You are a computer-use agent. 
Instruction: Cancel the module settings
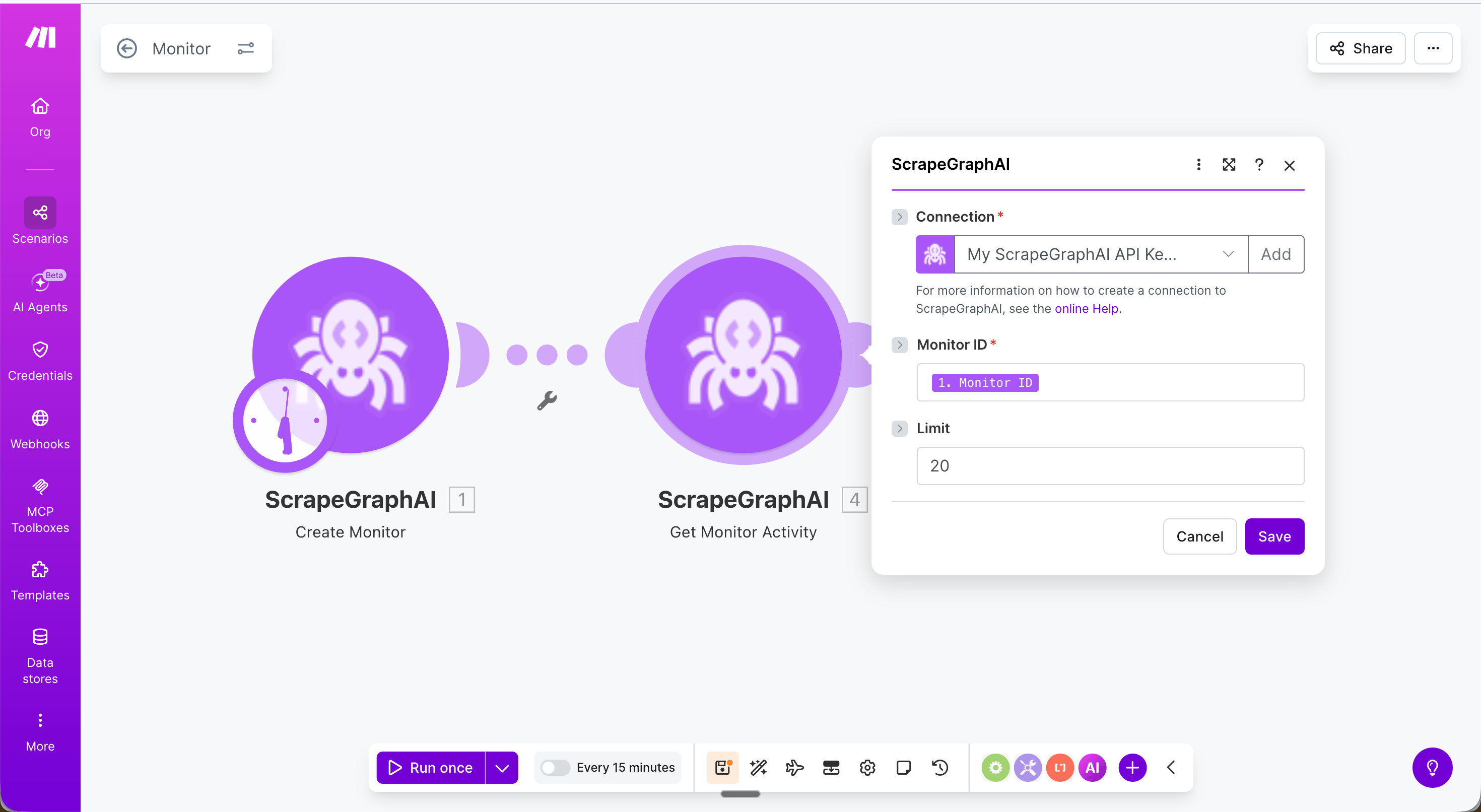[1199, 536]
